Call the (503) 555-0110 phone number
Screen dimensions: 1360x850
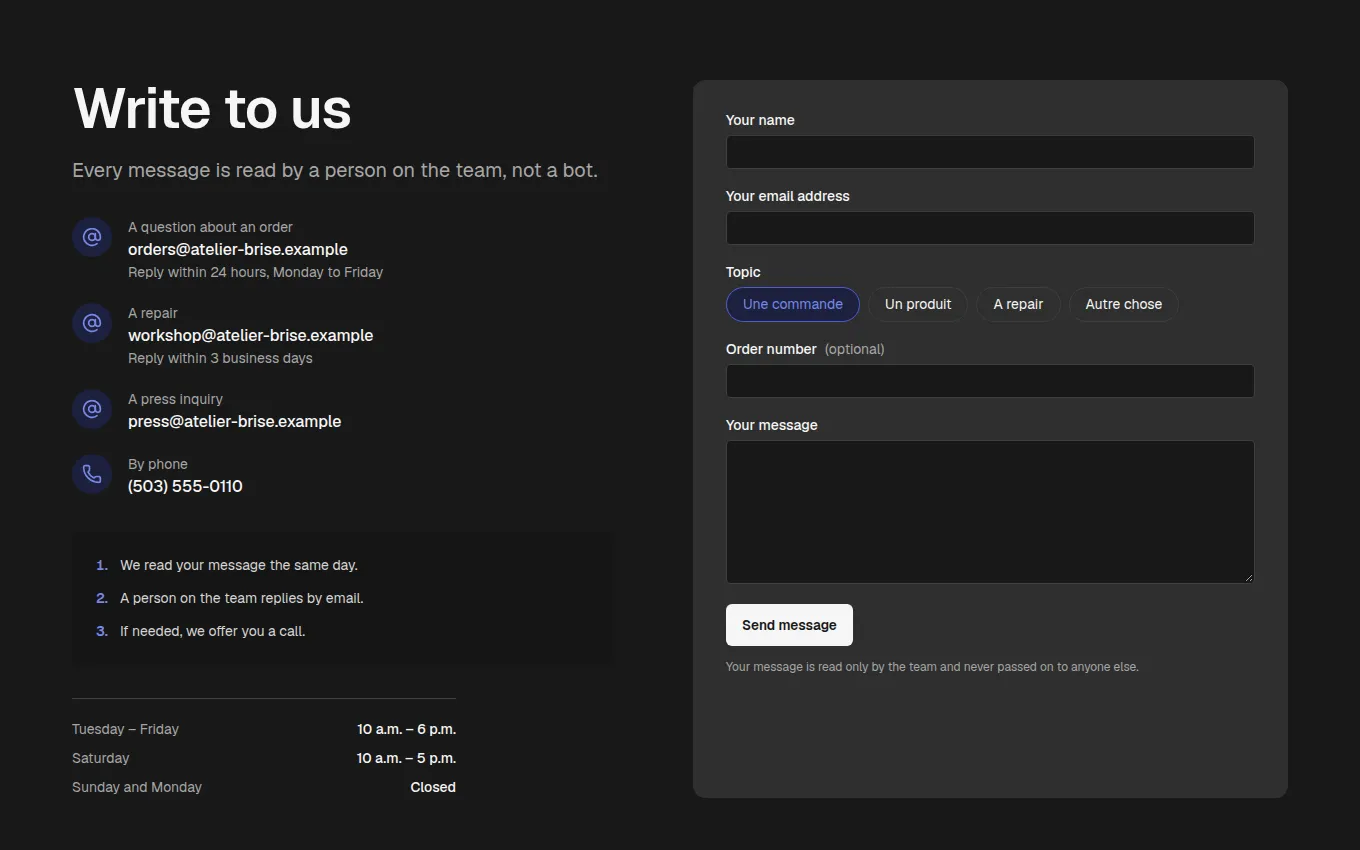(185, 486)
